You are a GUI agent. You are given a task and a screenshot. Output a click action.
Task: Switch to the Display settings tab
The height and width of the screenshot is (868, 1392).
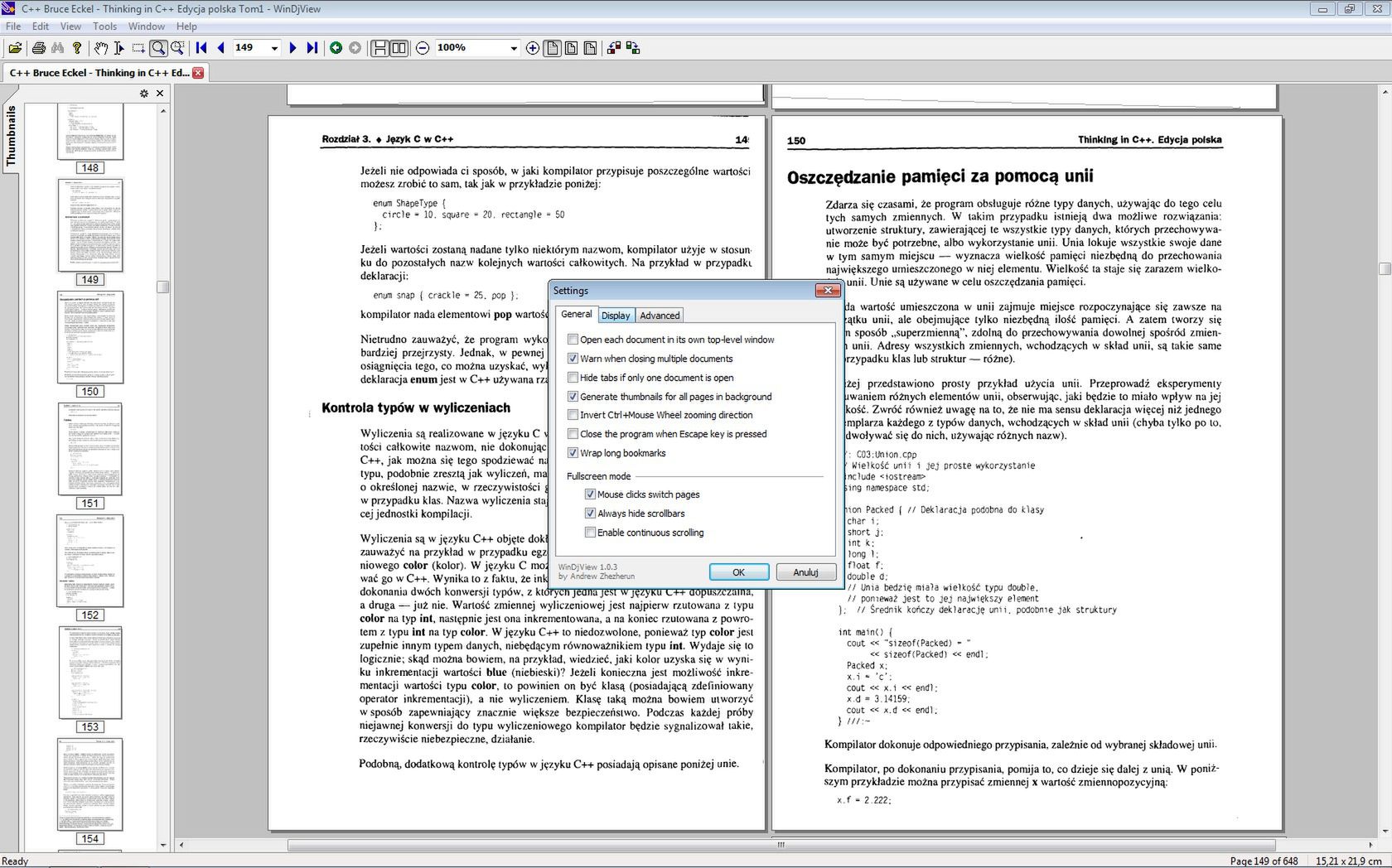[x=616, y=316]
